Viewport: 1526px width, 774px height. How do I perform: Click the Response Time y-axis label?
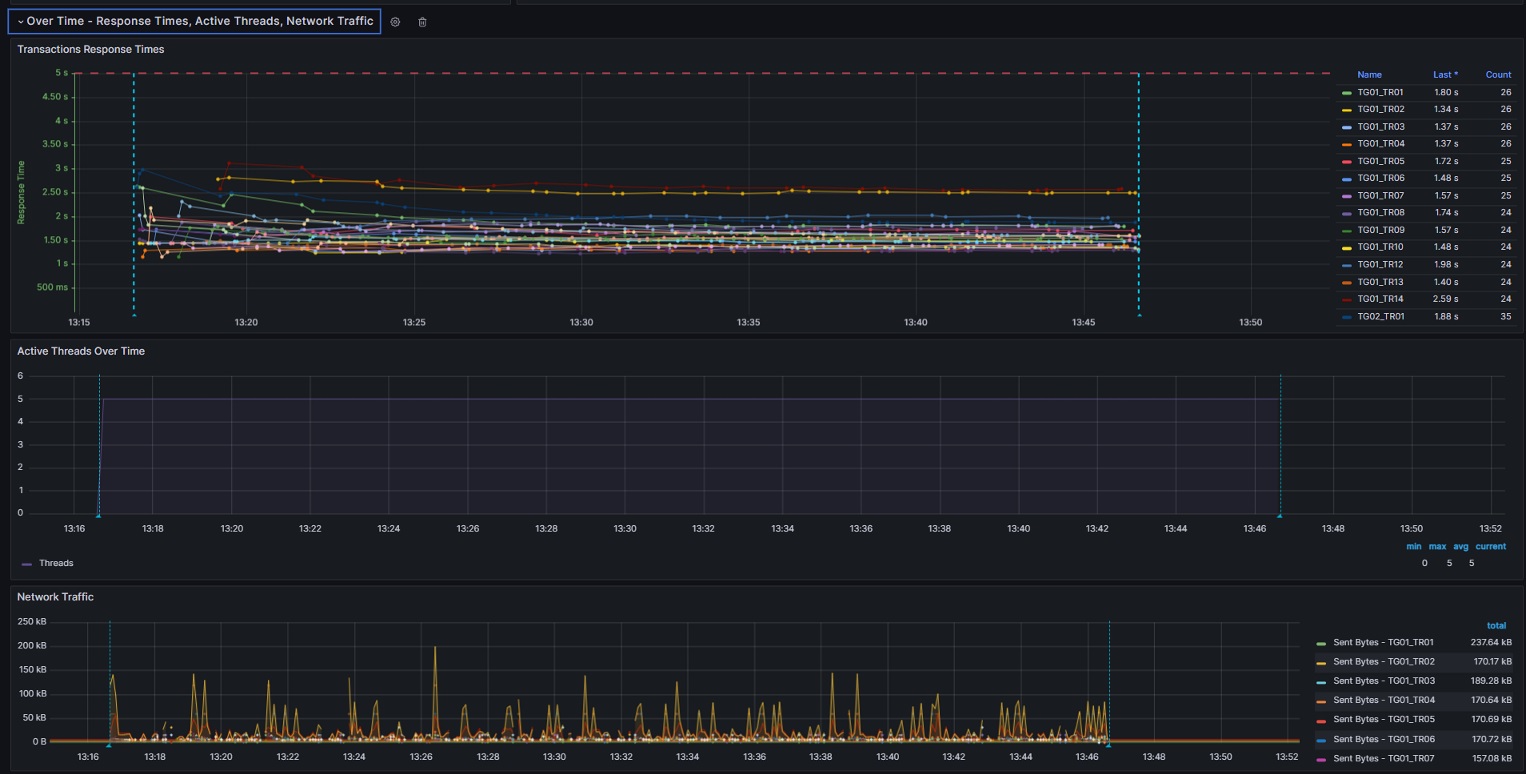click(x=22, y=192)
